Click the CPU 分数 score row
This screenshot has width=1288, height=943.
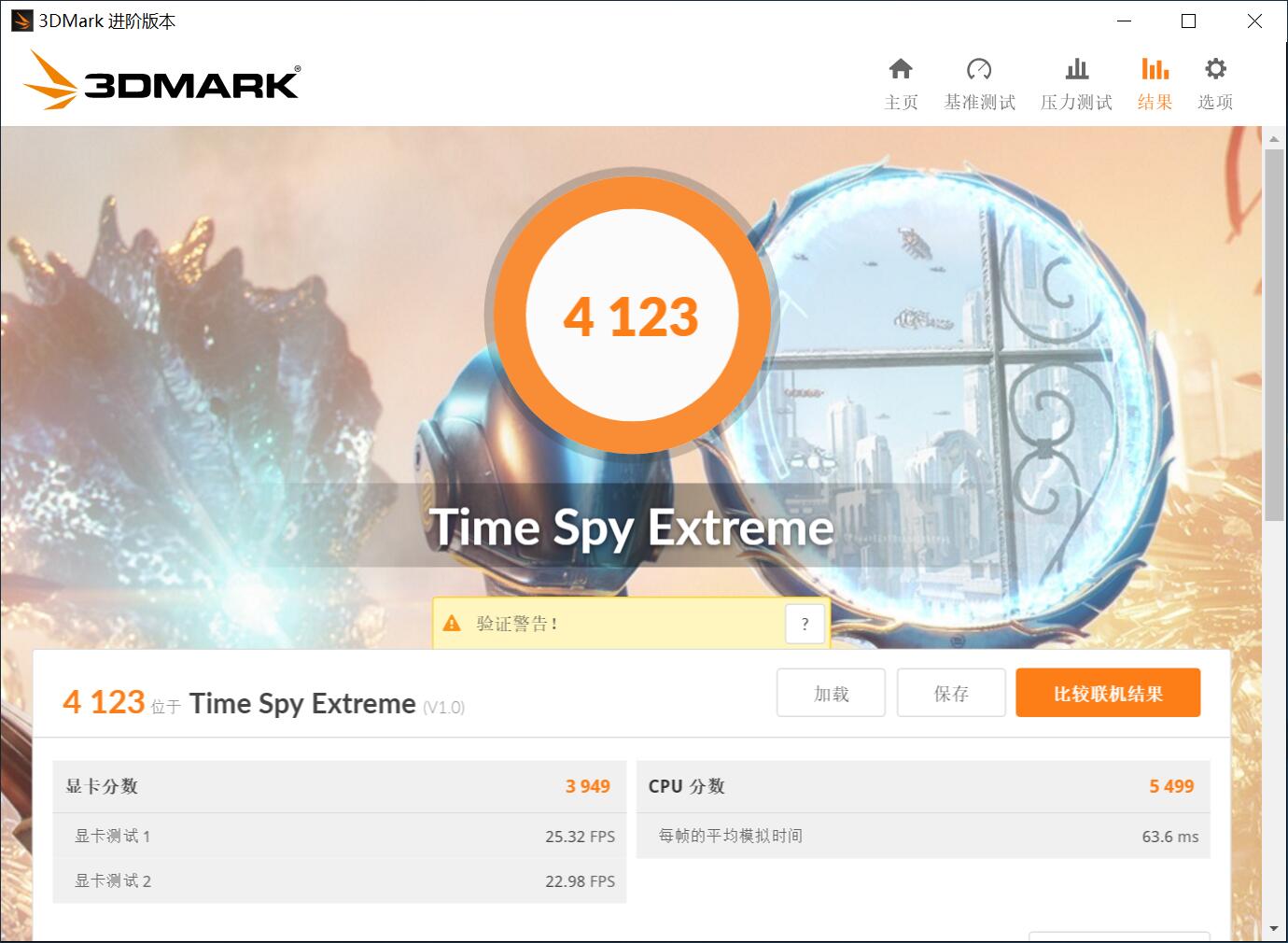(923, 786)
